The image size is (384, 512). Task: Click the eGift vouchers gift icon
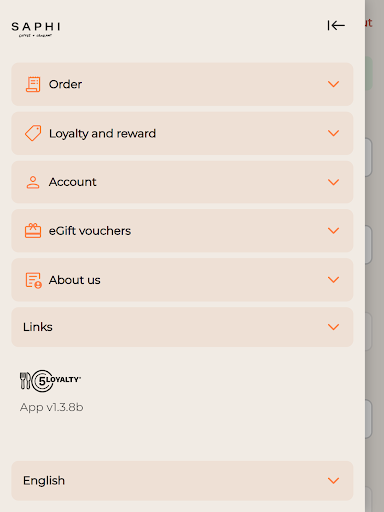[33, 231]
